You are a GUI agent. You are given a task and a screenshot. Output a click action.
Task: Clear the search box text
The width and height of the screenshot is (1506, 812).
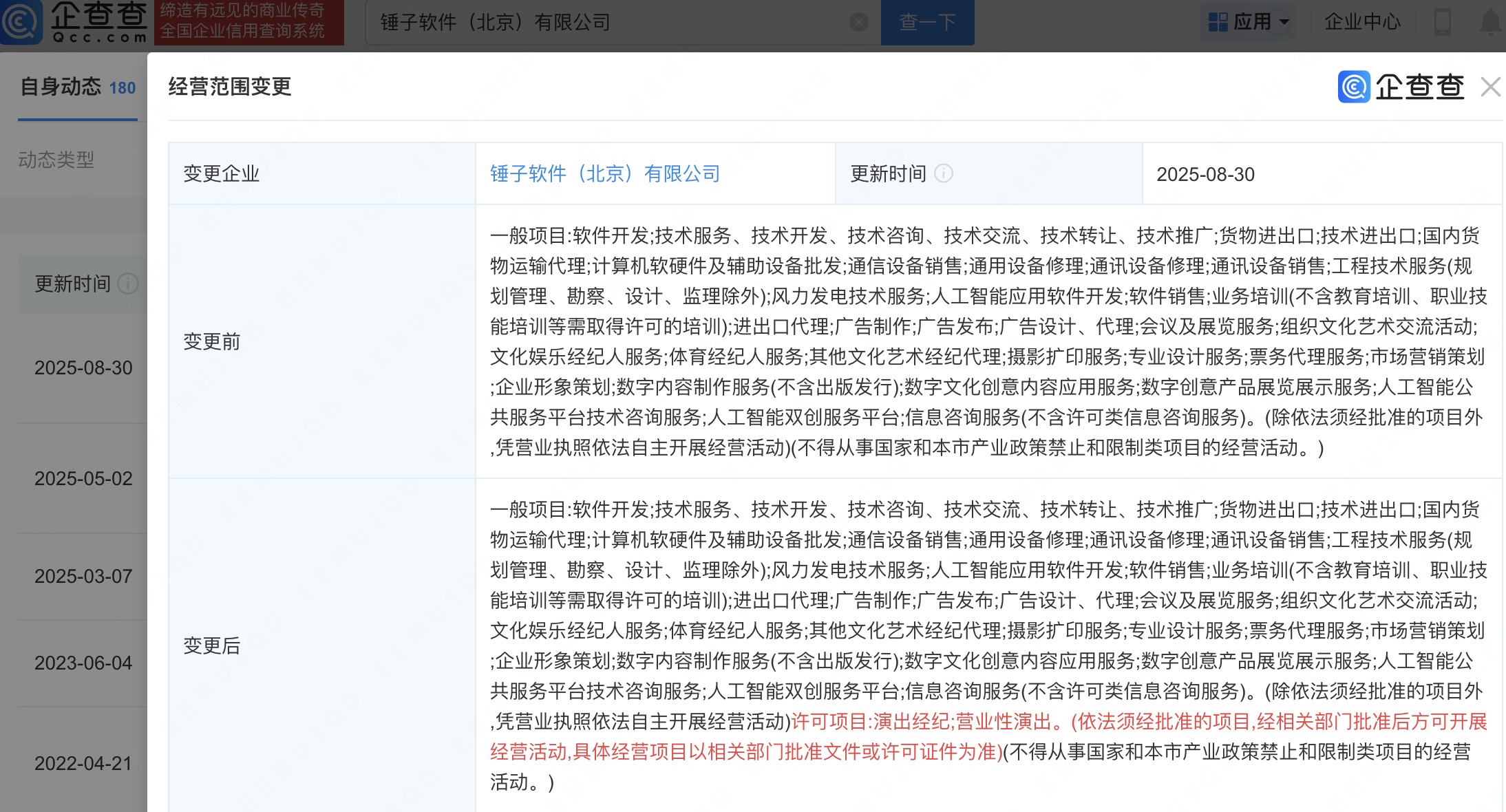tap(858, 23)
